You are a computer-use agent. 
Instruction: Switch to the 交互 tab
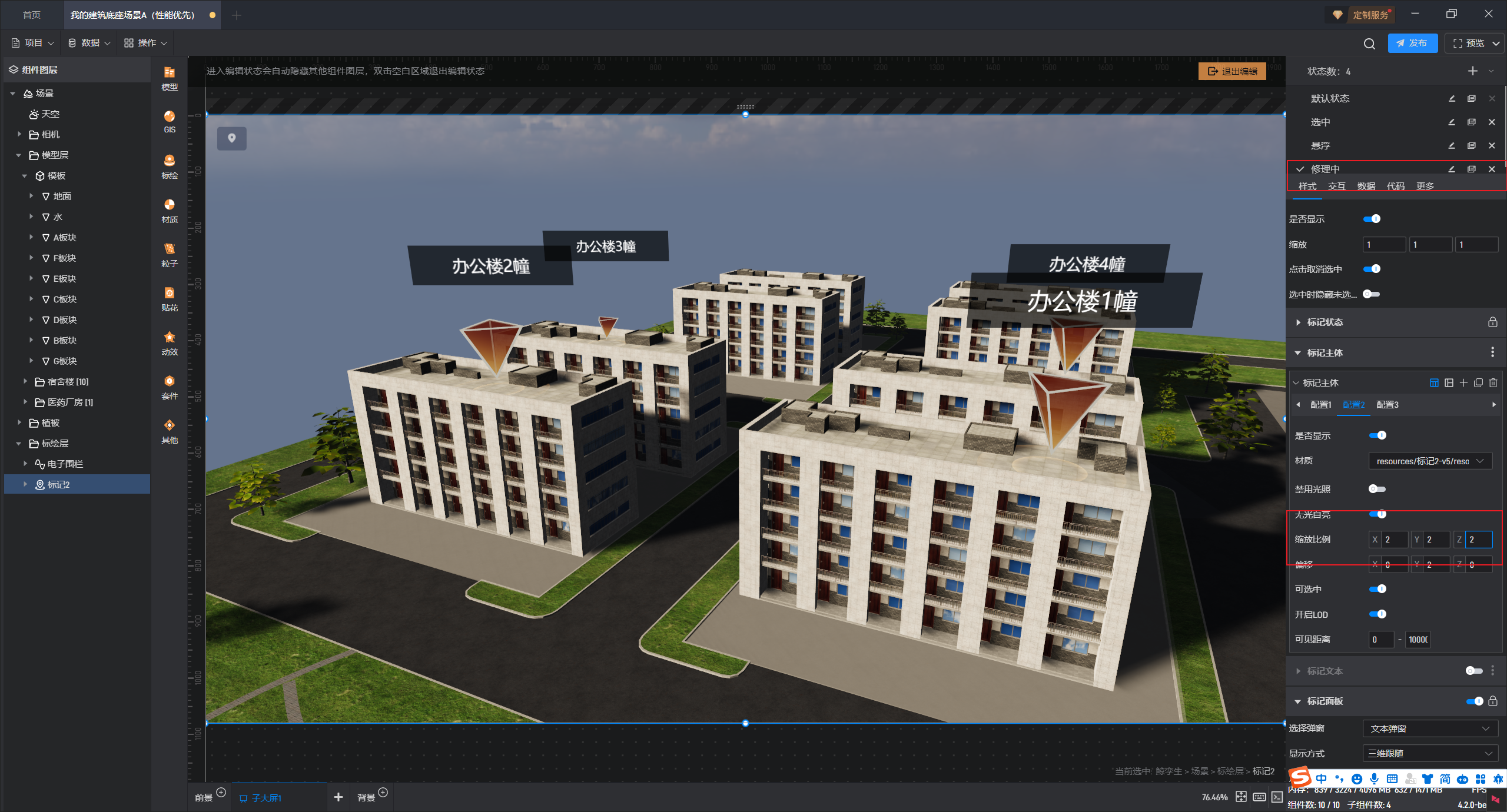click(1336, 186)
